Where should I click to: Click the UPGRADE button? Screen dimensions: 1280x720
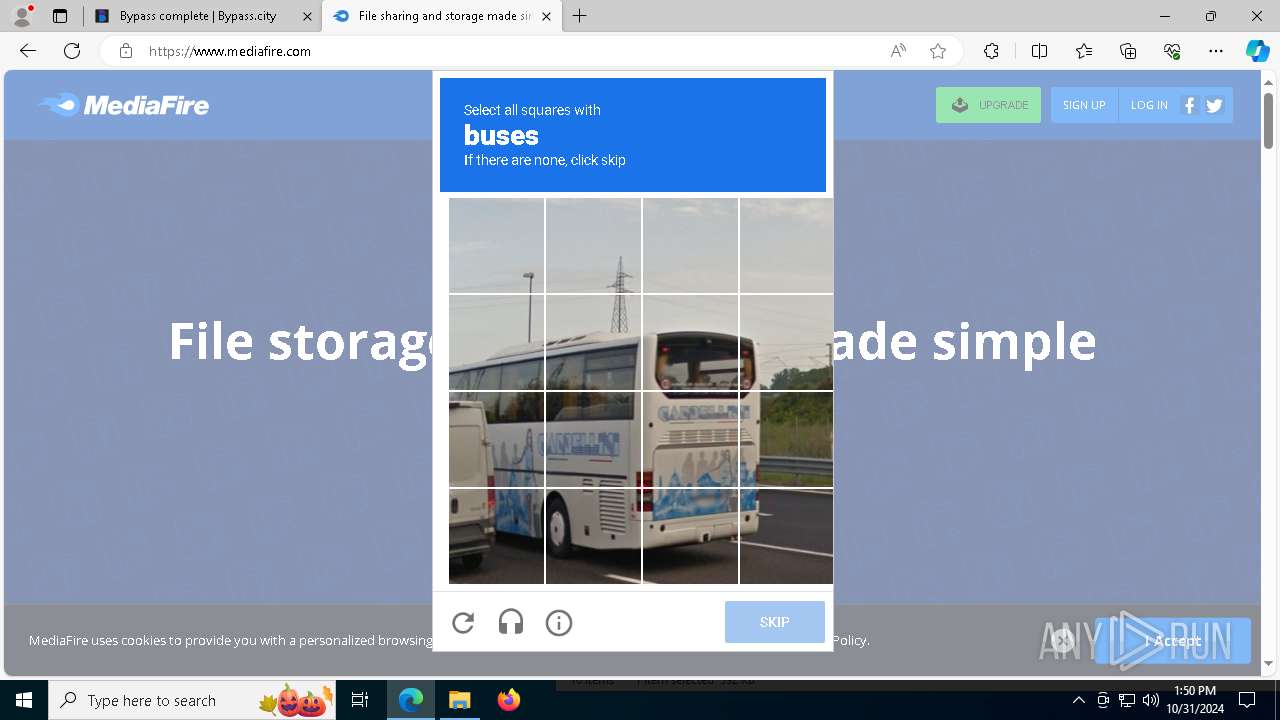pyautogui.click(x=988, y=105)
